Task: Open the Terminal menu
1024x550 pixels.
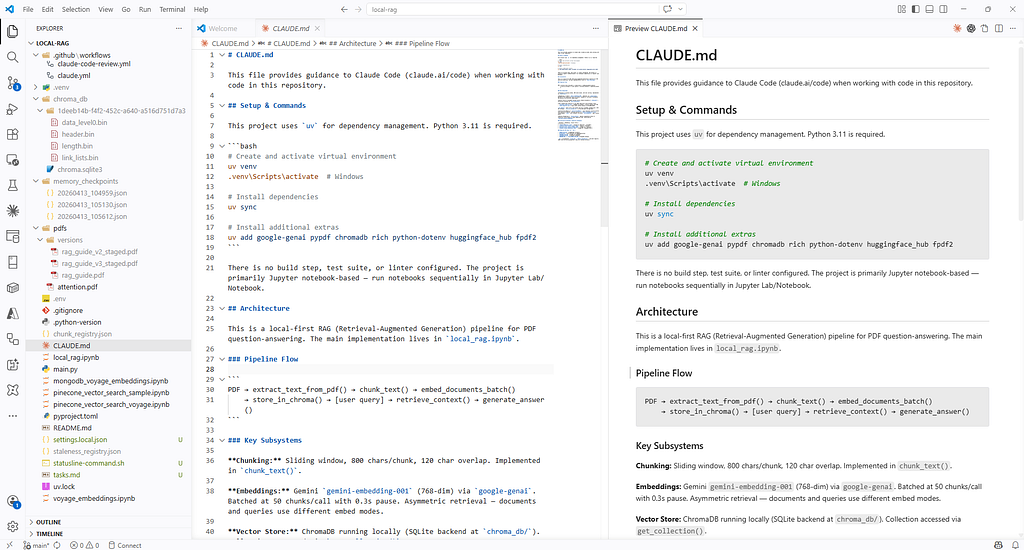Action: tap(172, 9)
